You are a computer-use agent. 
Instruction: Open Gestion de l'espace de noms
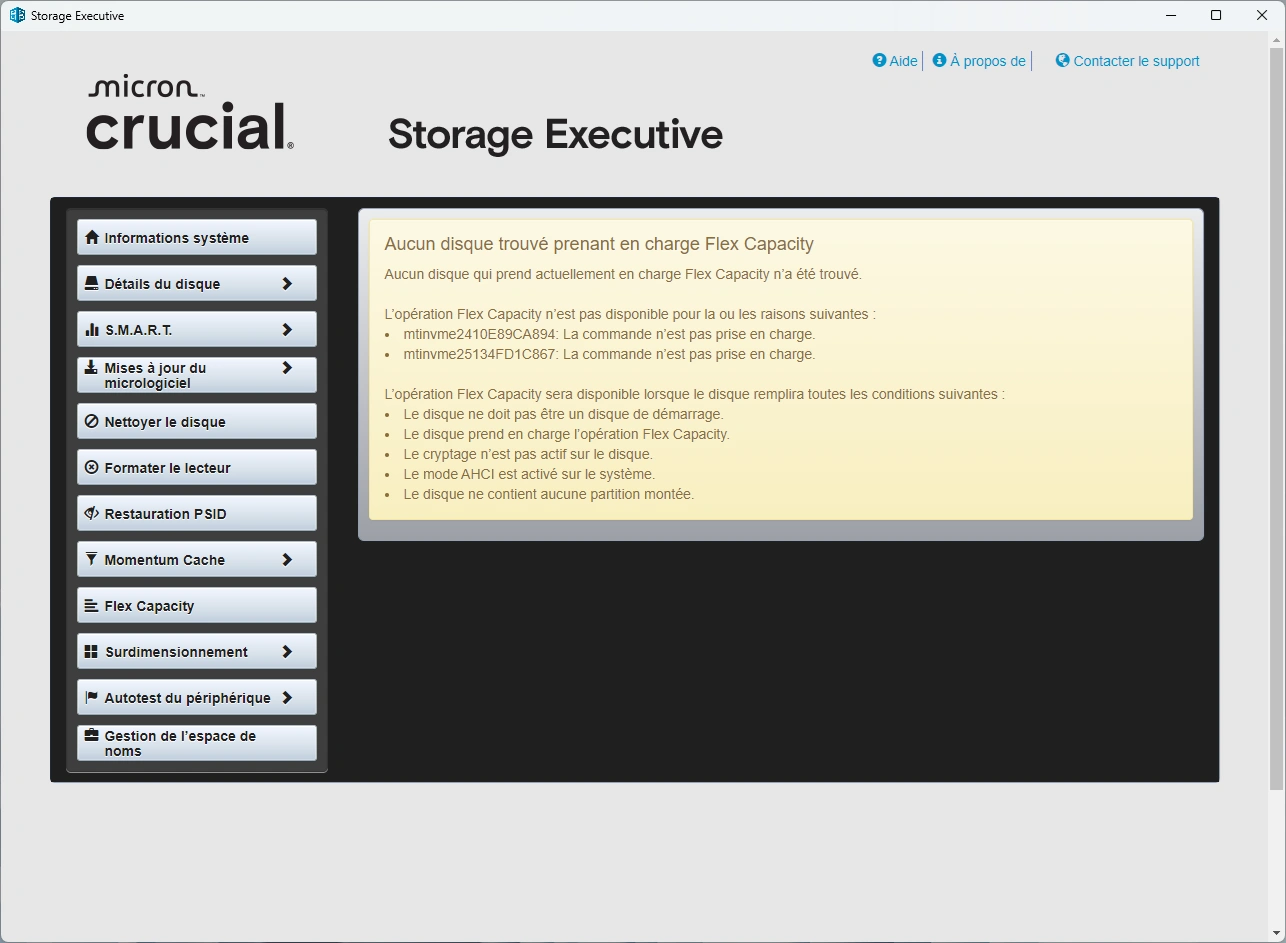(197, 743)
